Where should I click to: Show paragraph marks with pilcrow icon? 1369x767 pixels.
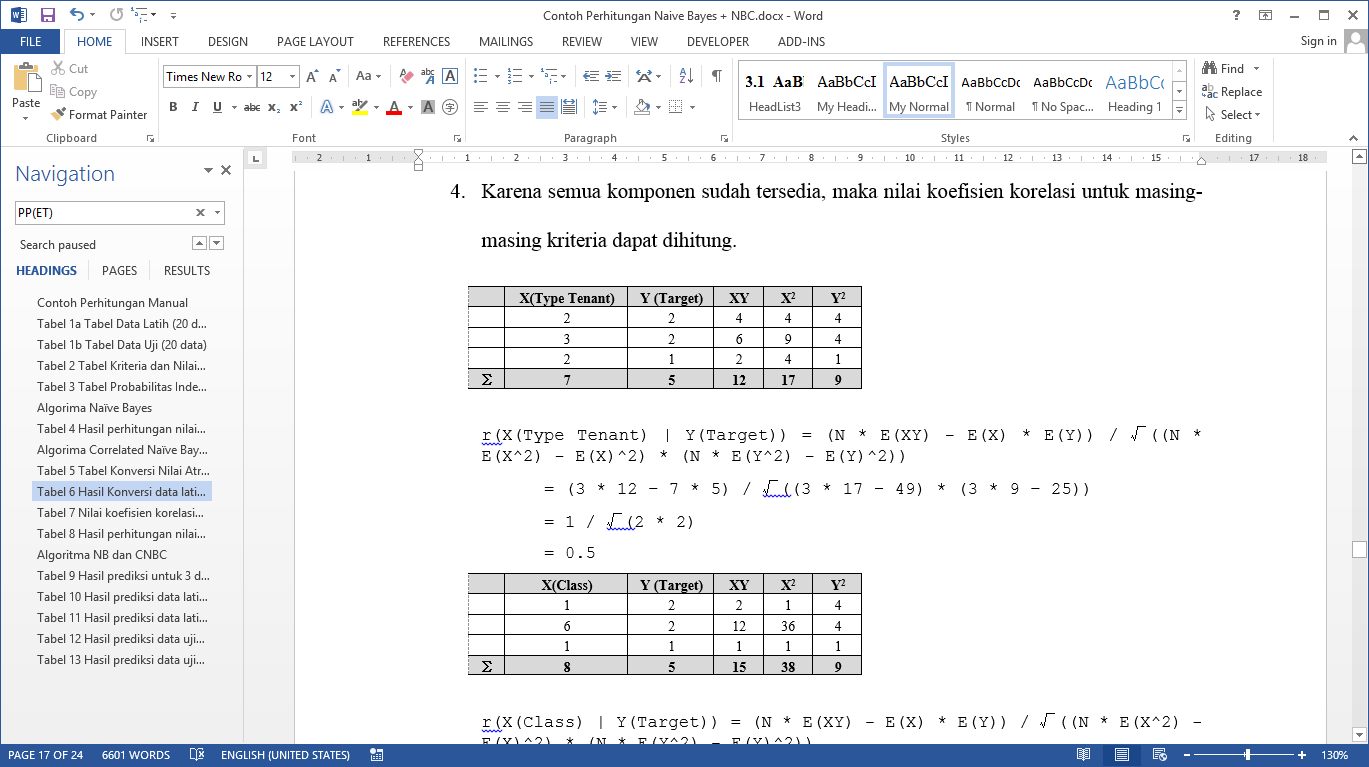click(x=716, y=76)
